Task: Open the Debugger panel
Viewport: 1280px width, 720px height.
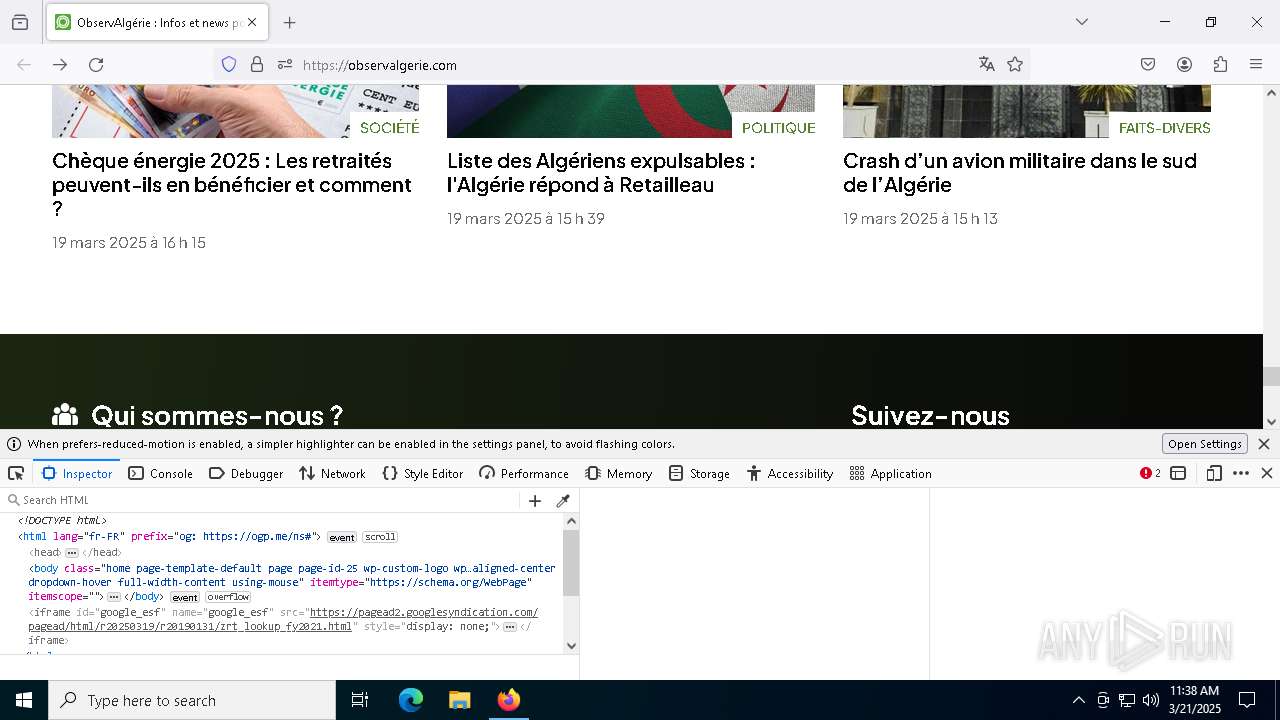Action: (x=246, y=473)
